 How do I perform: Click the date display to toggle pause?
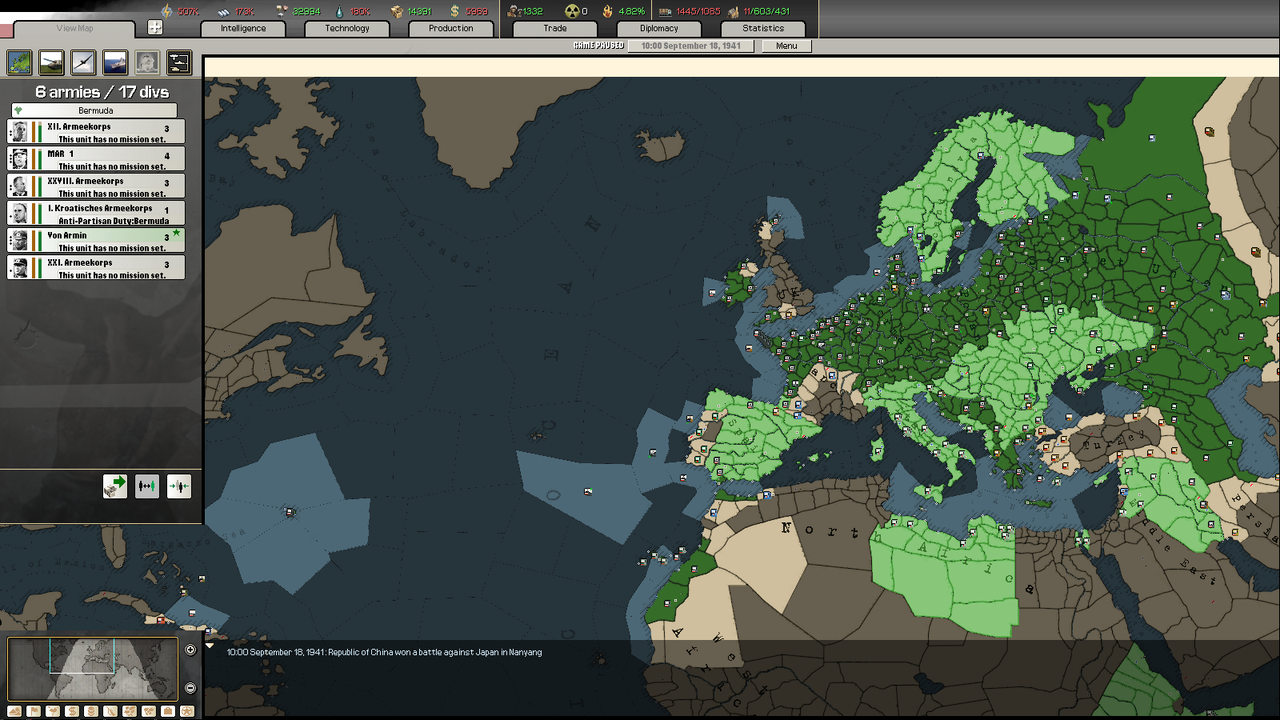(691, 46)
